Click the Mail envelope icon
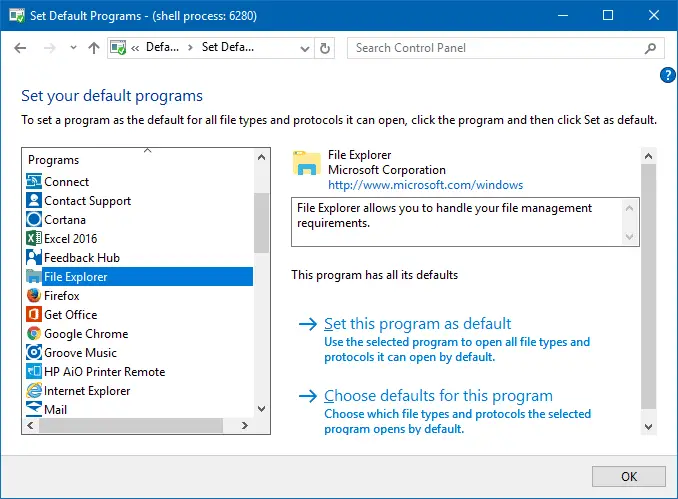Screen dimensions: 678x499 (x=34, y=409)
